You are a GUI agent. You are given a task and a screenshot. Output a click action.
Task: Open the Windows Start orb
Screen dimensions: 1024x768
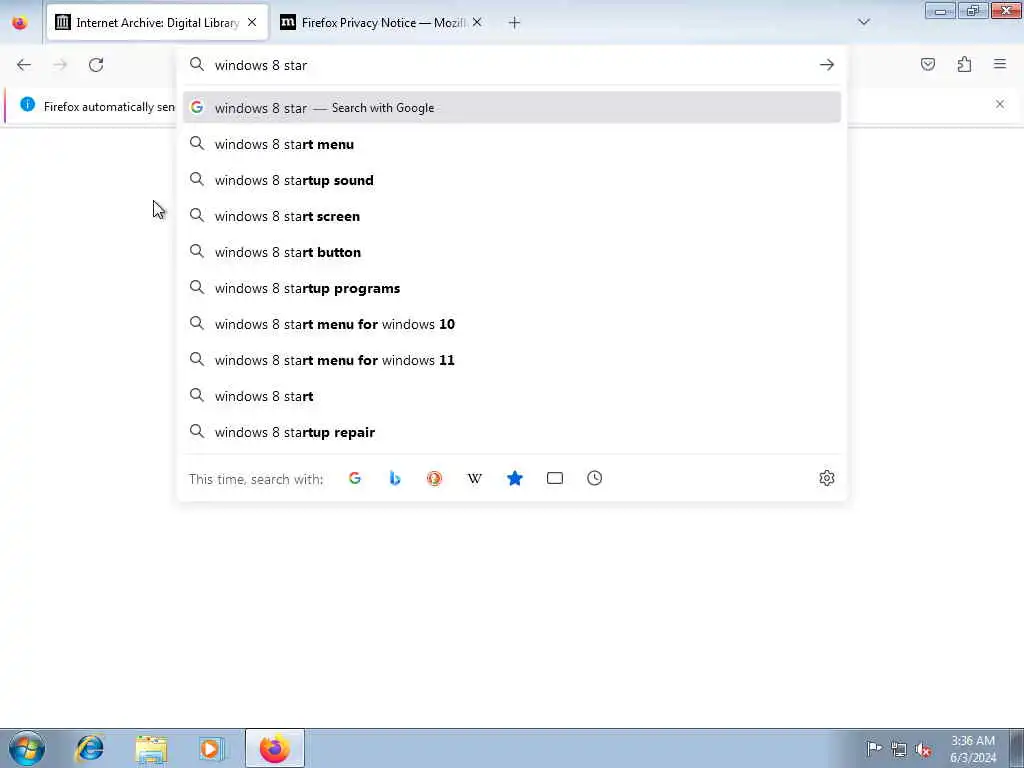[x=27, y=748]
